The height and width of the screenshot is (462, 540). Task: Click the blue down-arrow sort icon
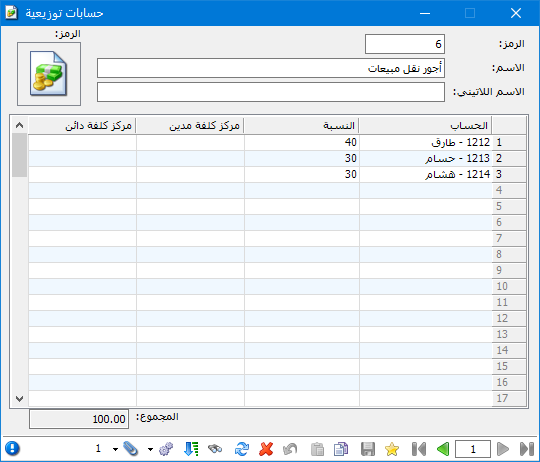[191, 449]
